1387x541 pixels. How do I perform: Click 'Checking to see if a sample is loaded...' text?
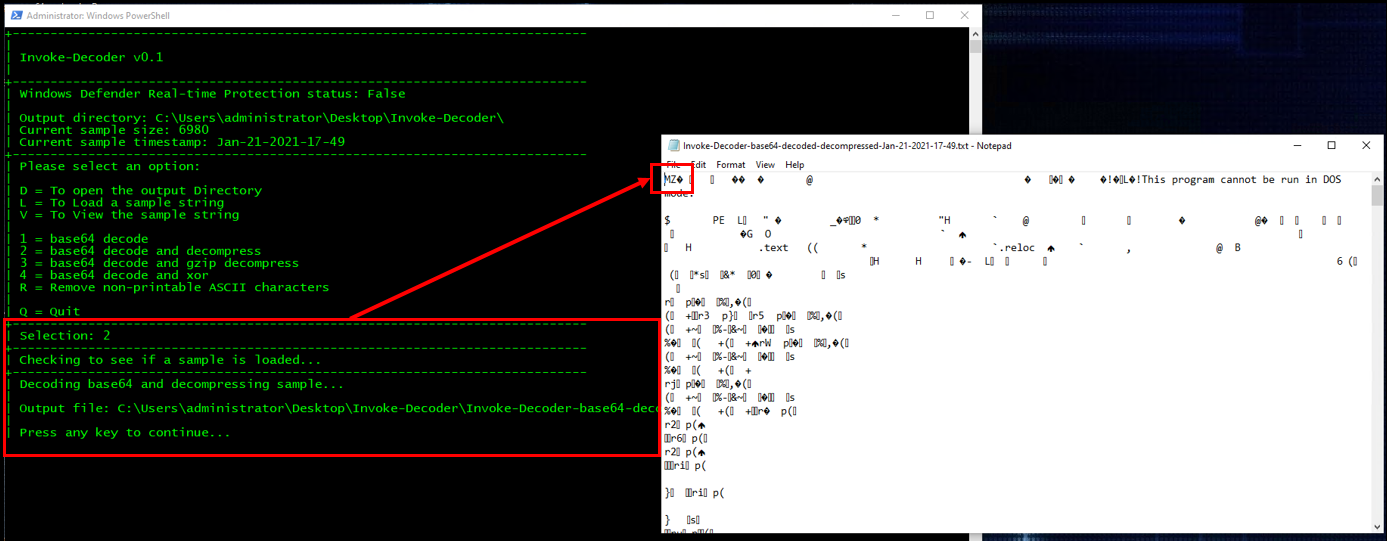coord(170,359)
